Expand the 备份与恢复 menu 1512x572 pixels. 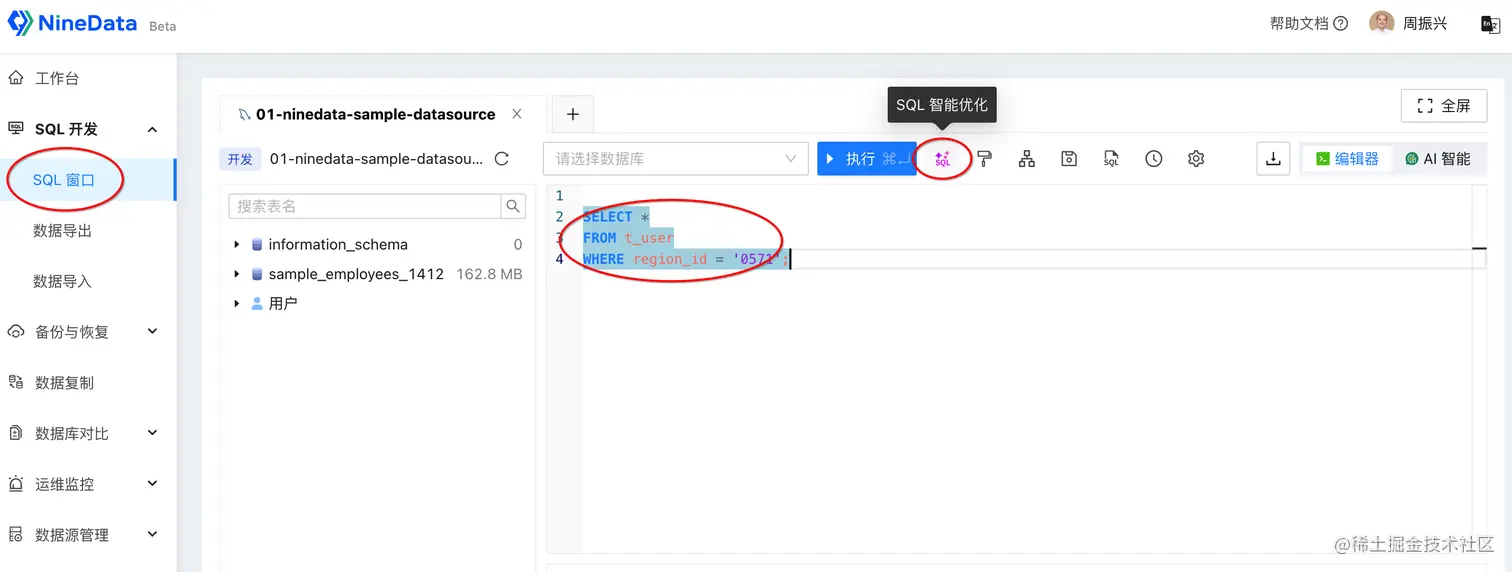tap(153, 332)
